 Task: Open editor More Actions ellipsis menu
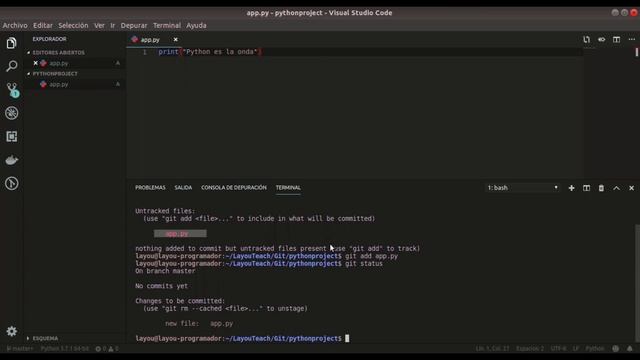[x=631, y=40]
